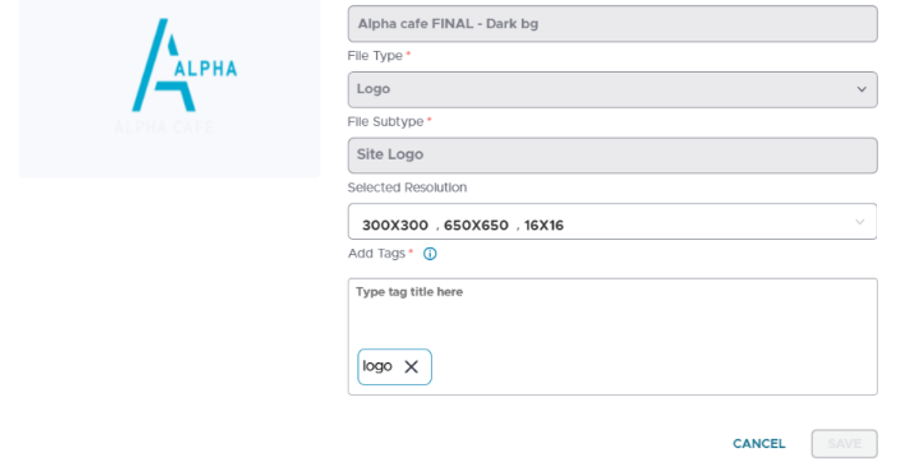Screen dimensions: 901x471
Task: Click the Selected Resolution dropdown chevron
Action: point(860,222)
